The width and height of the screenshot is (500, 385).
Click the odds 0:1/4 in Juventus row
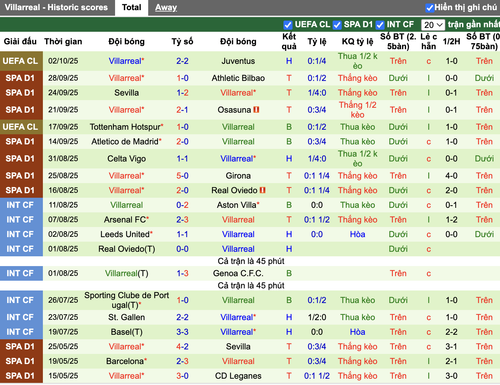tap(317, 61)
